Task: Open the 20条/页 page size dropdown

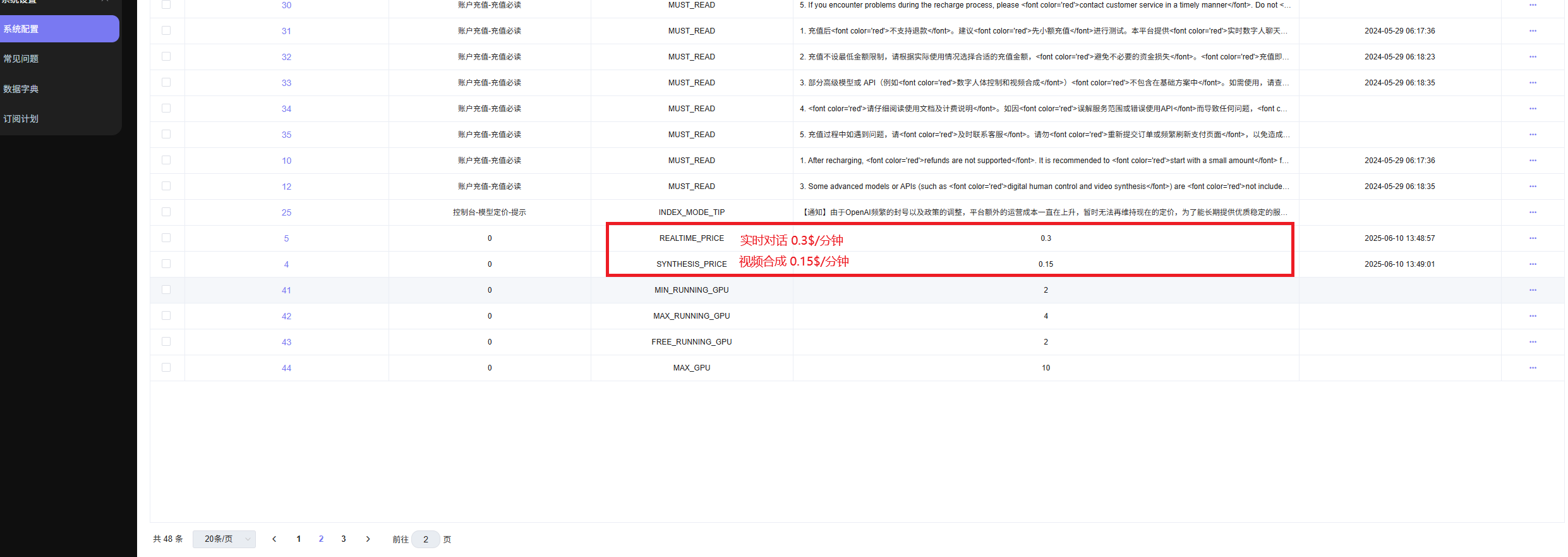Action: pyautogui.click(x=224, y=539)
